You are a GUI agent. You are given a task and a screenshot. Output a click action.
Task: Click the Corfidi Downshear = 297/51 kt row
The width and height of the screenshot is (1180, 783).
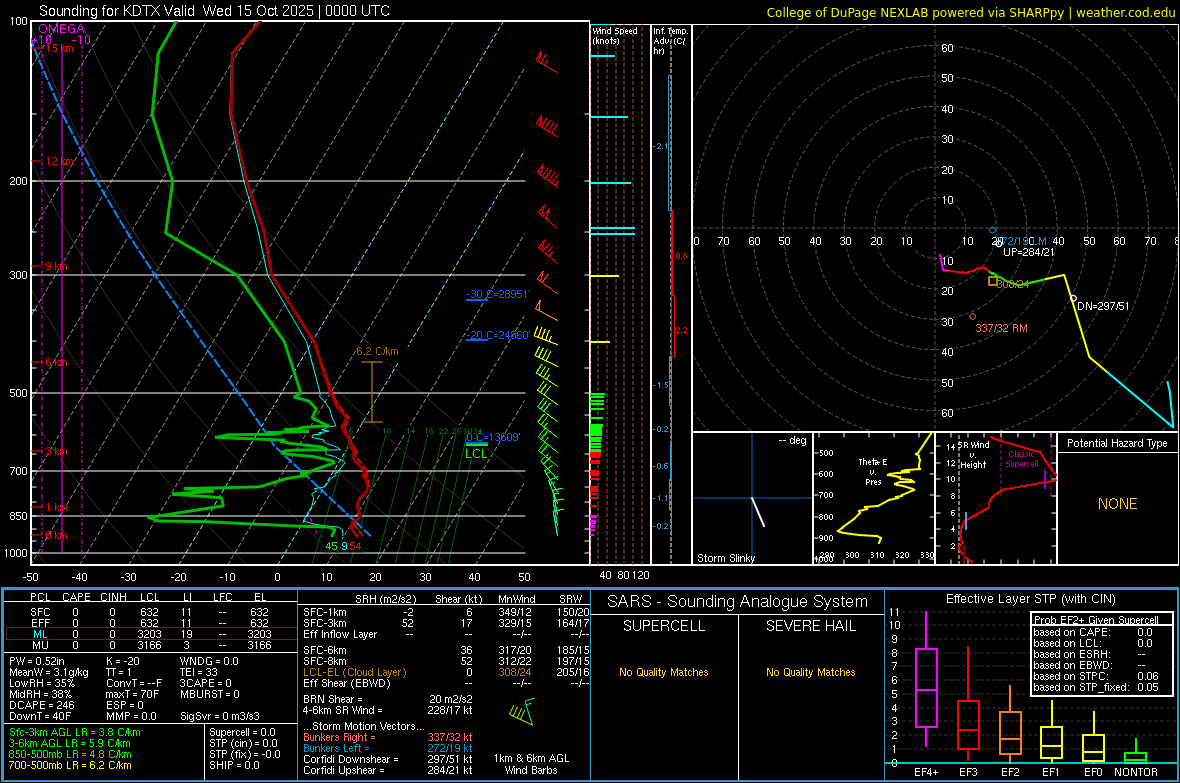tap(388, 759)
